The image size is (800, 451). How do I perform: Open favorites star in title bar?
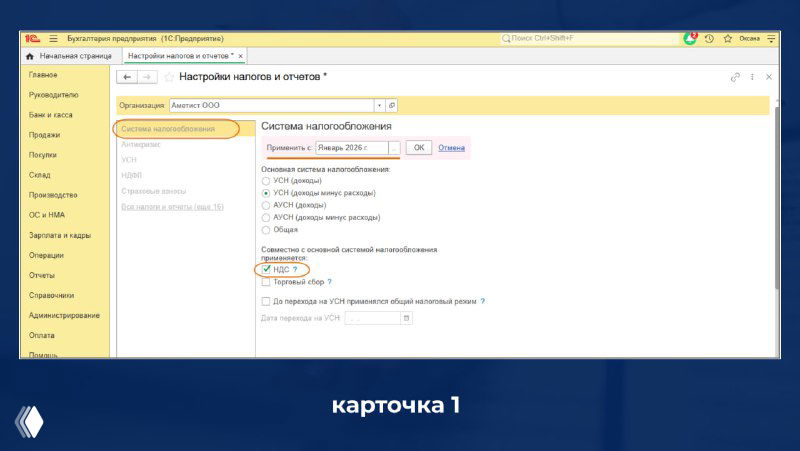[728, 39]
